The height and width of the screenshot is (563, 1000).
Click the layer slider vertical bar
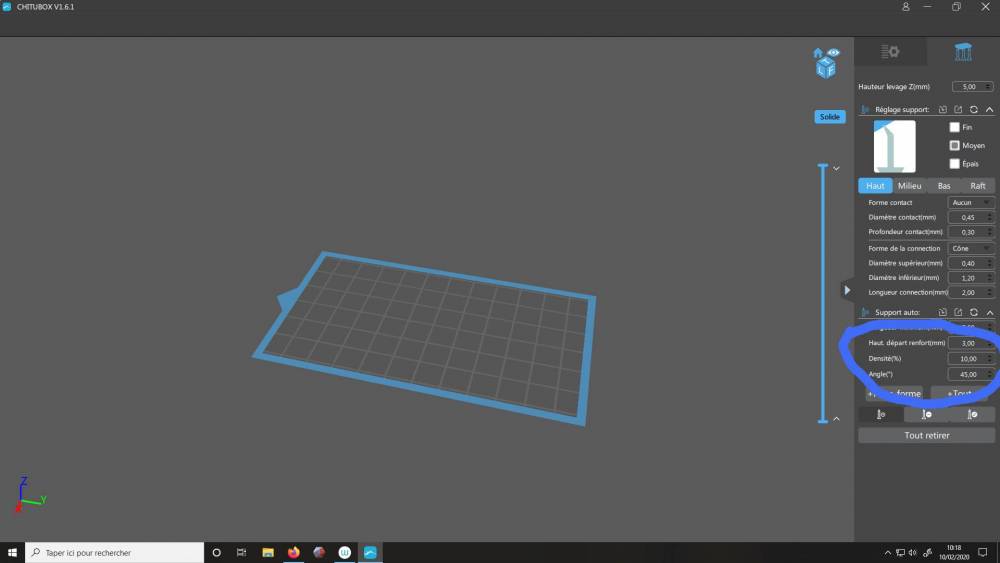point(823,293)
